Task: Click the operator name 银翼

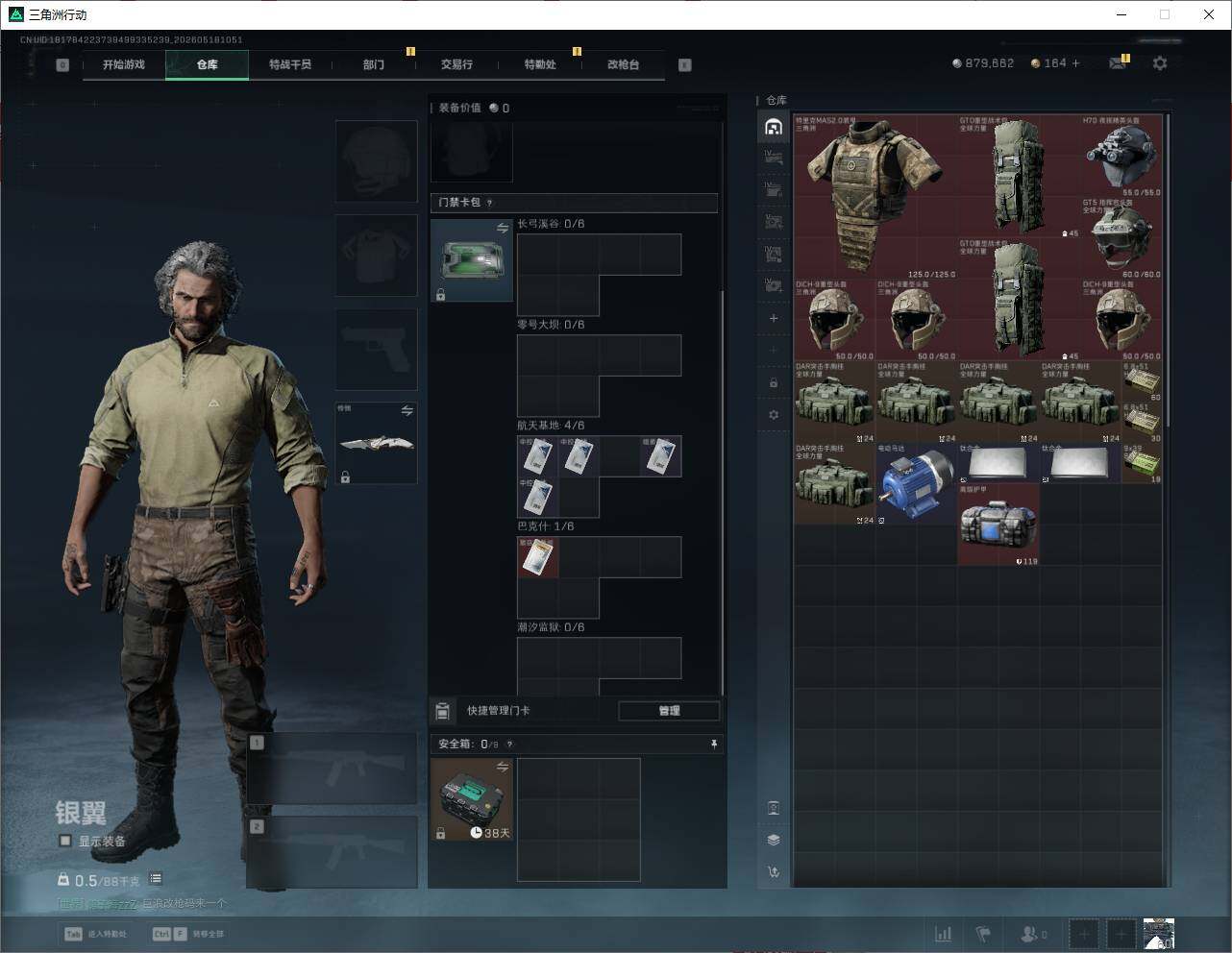Action: tap(81, 813)
